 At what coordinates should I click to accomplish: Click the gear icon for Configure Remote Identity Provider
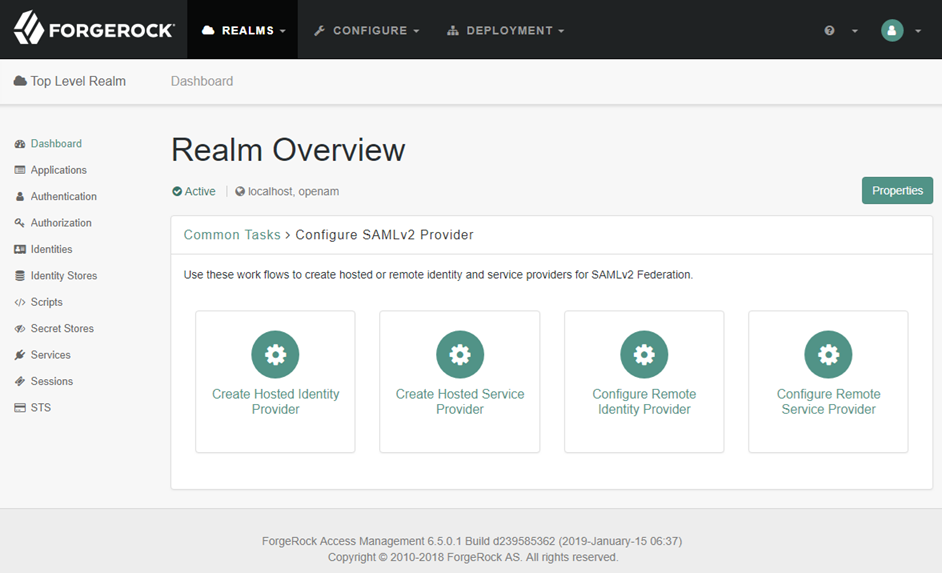pyautogui.click(x=644, y=354)
